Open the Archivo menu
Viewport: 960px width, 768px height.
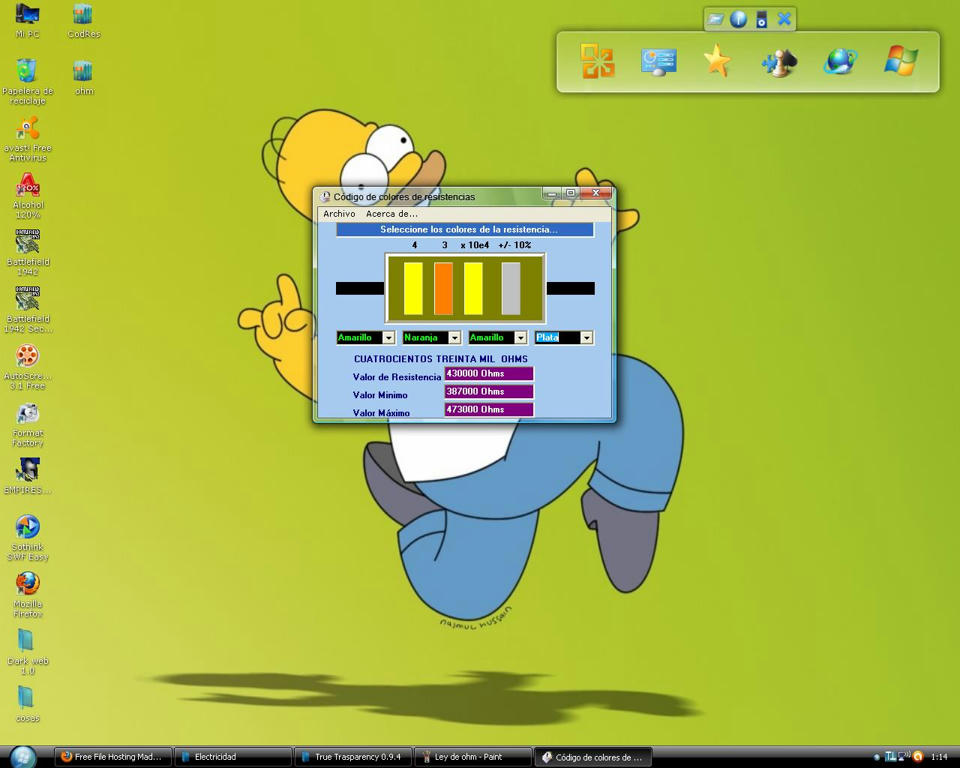click(339, 214)
